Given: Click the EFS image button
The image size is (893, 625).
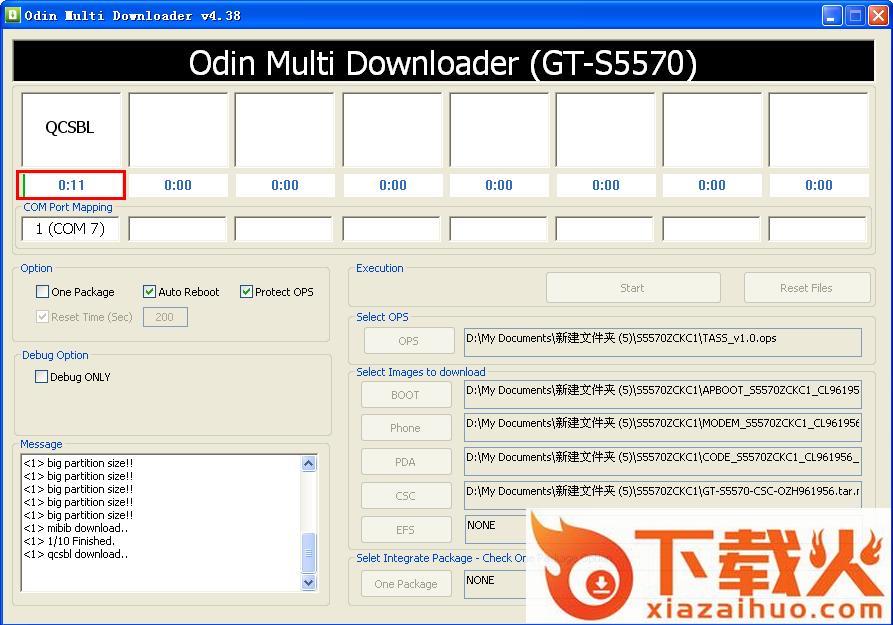Looking at the screenshot, I should click(405, 530).
